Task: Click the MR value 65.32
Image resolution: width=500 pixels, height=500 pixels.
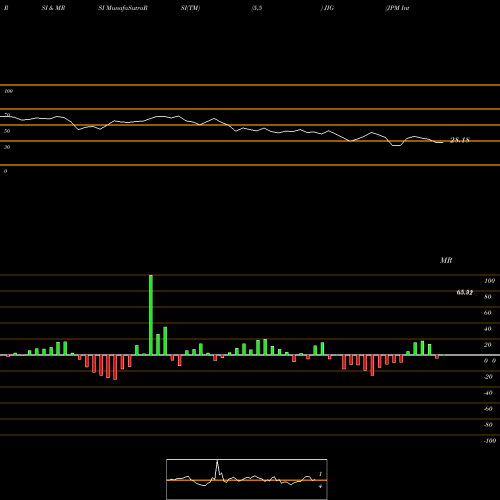Action: point(465,292)
